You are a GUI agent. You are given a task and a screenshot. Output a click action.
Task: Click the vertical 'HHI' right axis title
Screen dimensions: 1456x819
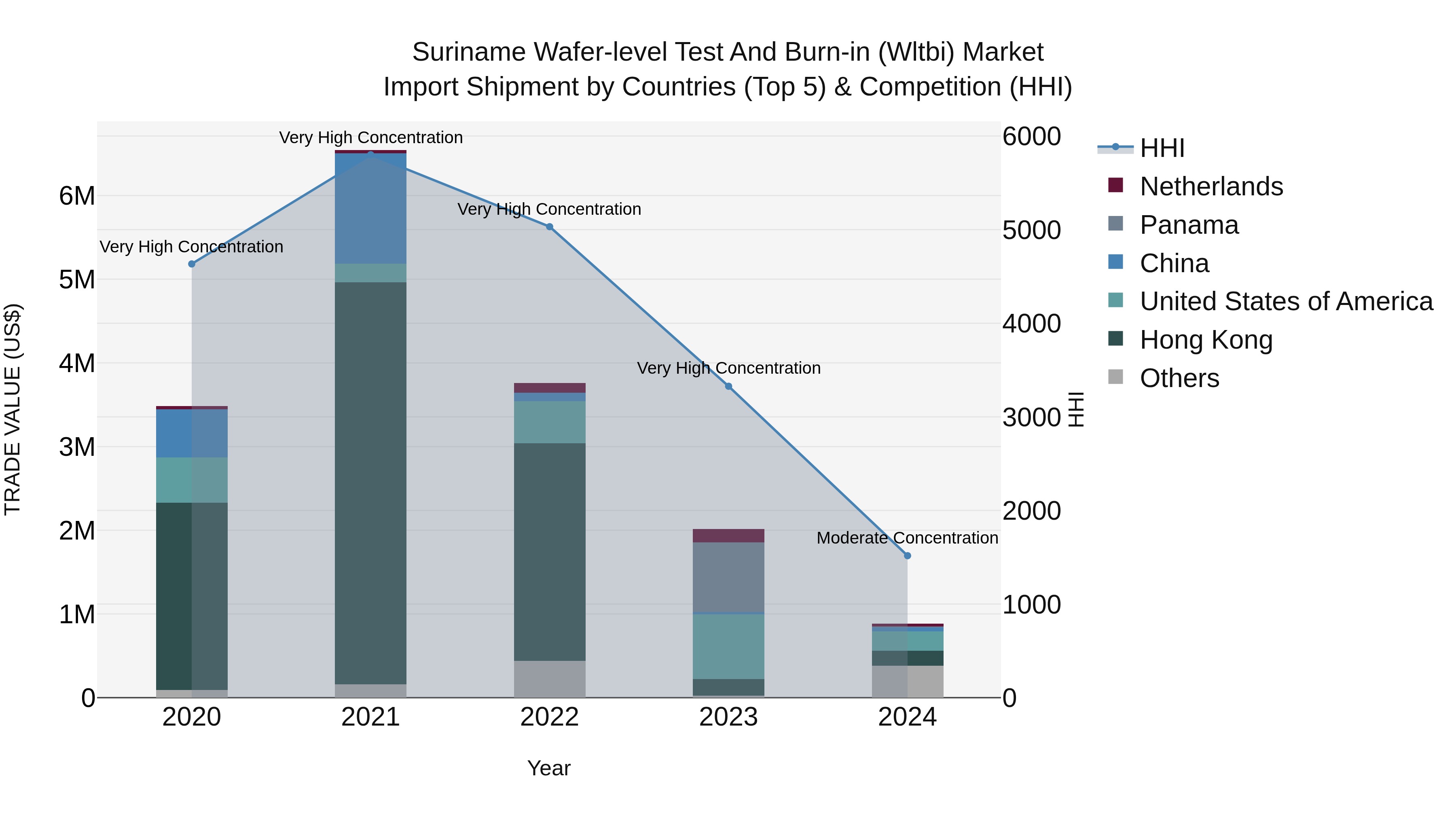1076,409
